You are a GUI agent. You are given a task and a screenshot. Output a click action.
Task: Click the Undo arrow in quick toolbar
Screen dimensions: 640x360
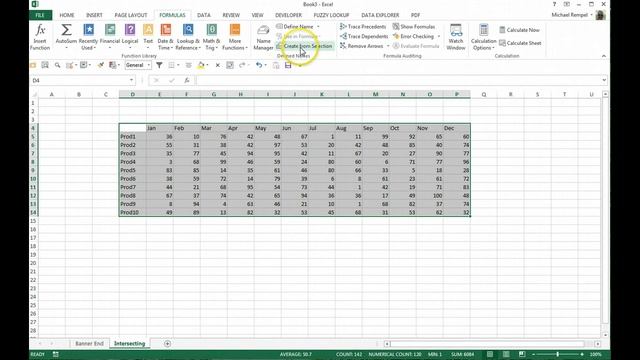[258, 65]
